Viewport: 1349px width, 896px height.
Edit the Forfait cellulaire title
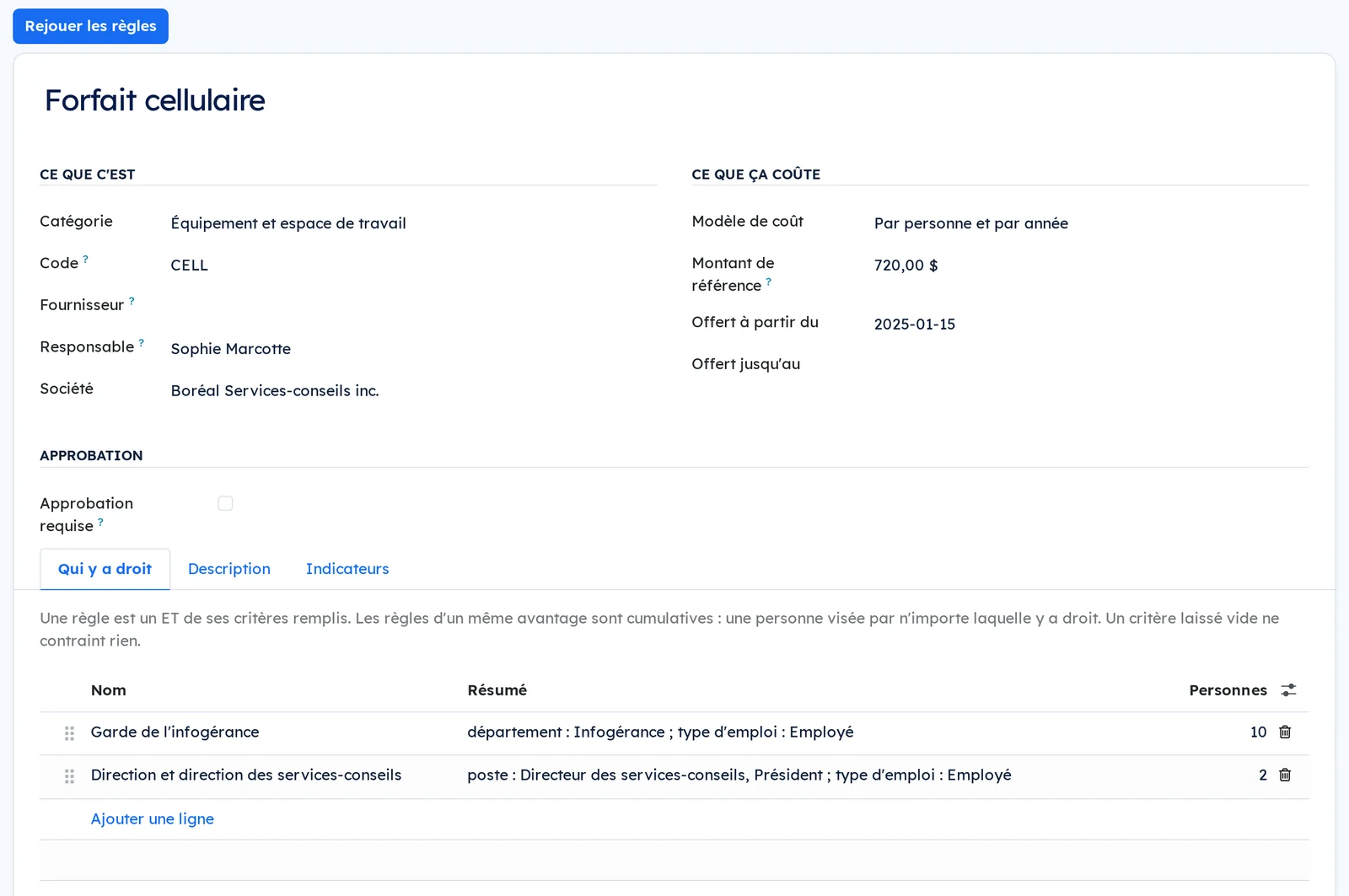(x=155, y=100)
